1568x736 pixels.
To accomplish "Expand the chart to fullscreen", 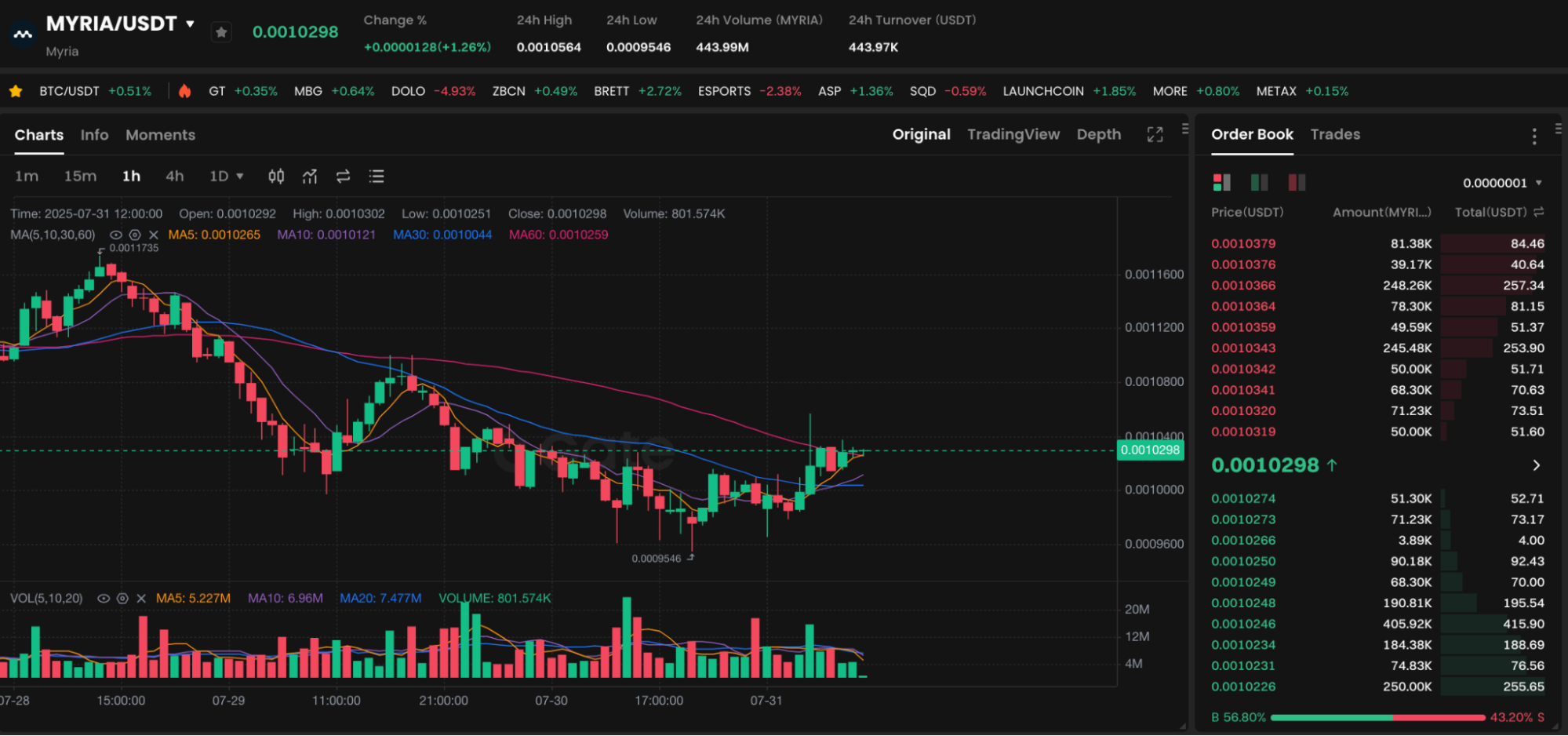I will pos(1155,134).
